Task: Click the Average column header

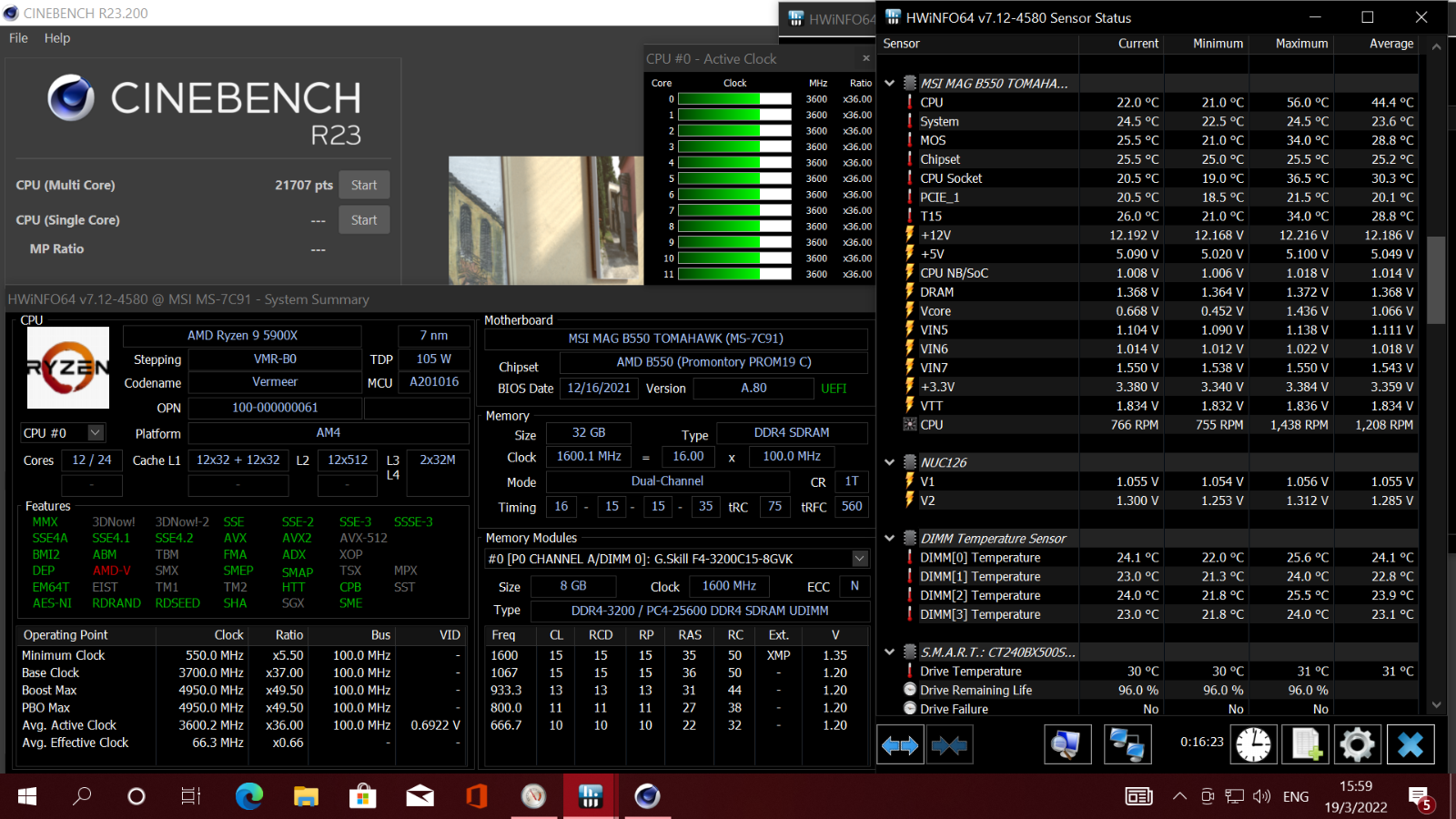Action: [x=1391, y=44]
